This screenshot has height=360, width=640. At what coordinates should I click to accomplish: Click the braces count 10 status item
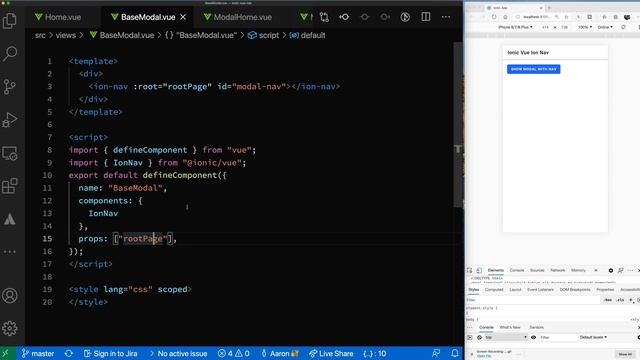pos(375,353)
